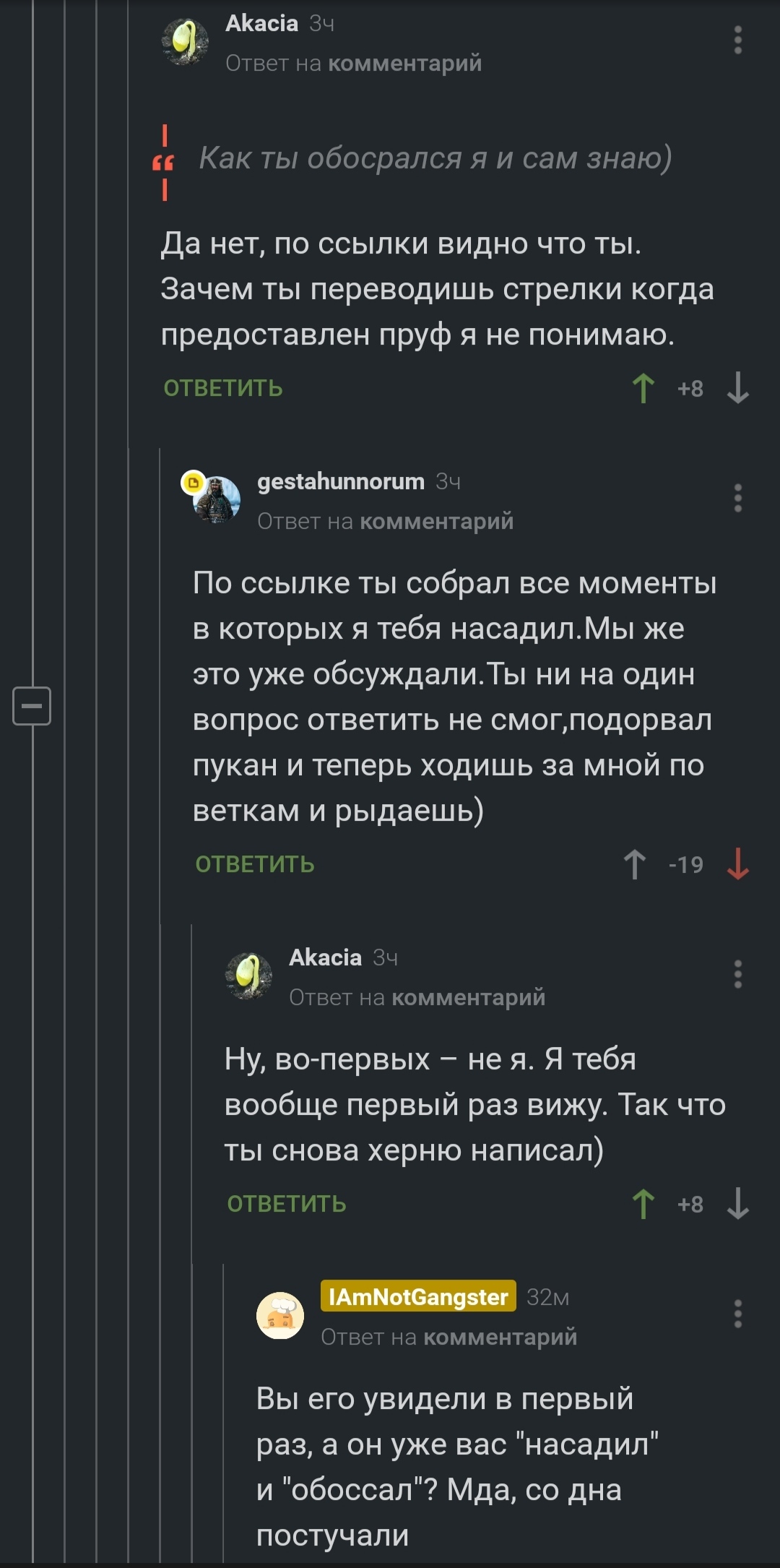Collapse the comment thread with minus box
Viewport: 780px width, 1568px height.
[32, 706]
